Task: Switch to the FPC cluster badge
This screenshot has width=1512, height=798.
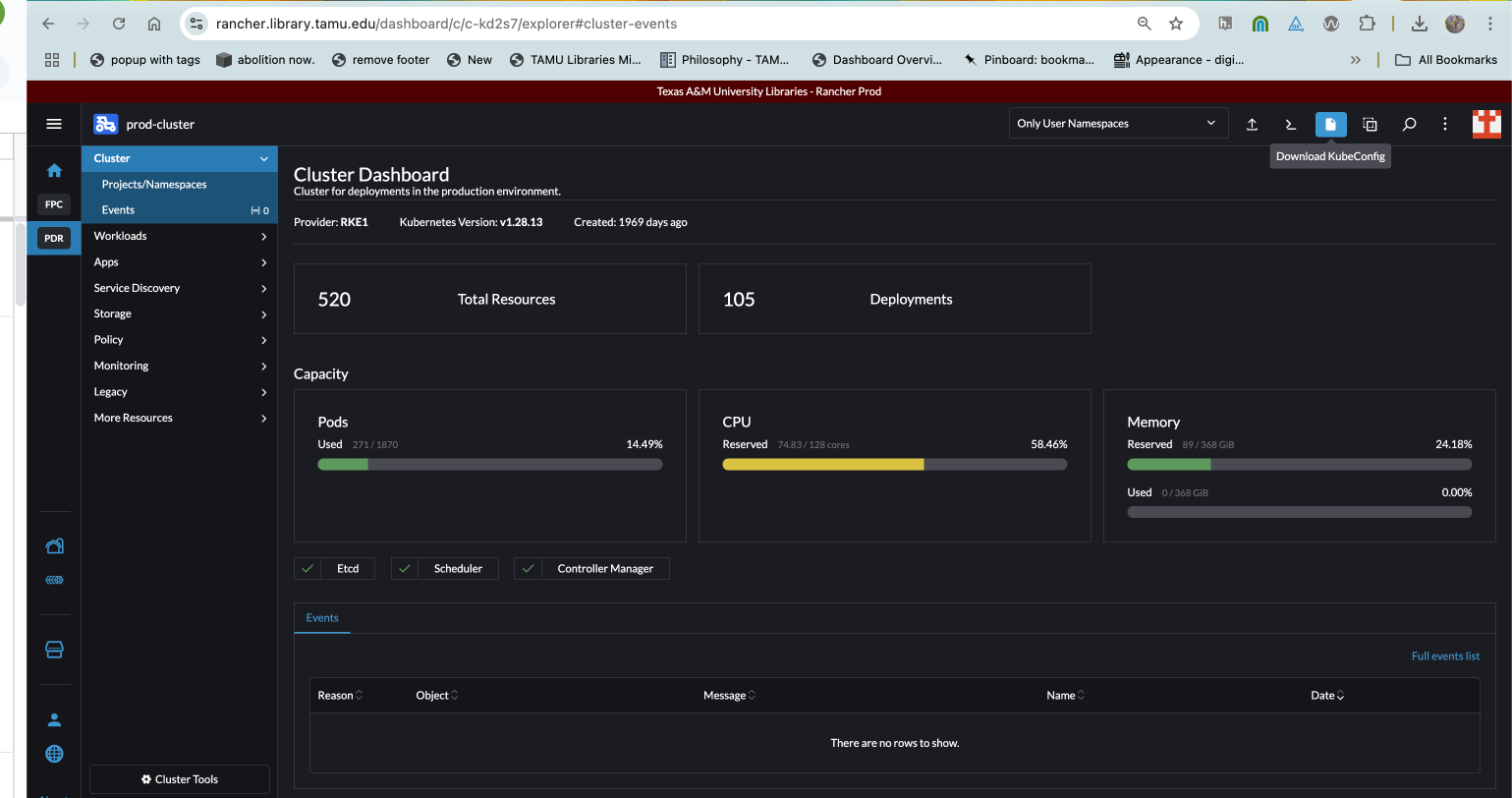Action: (54, 204)
